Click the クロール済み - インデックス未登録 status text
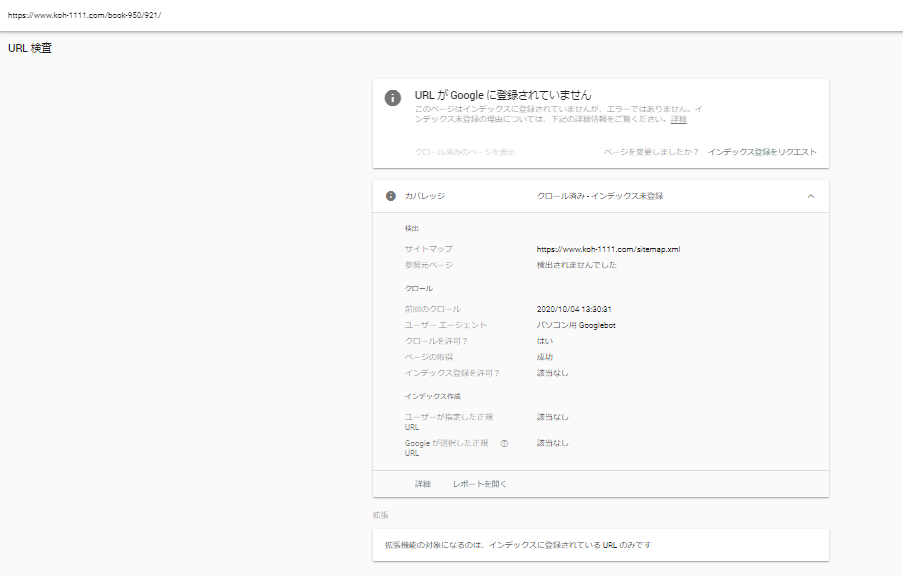 point(600,196)
